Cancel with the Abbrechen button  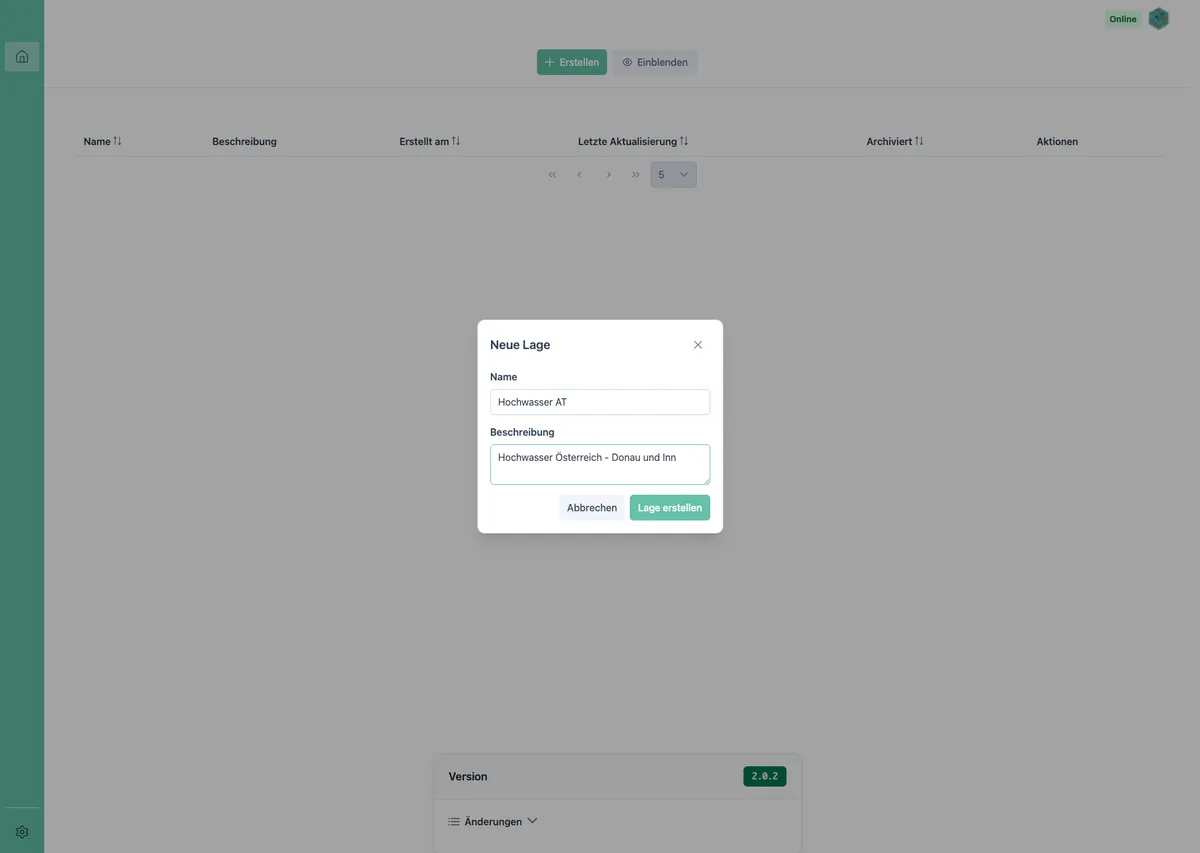coord(592,508)
